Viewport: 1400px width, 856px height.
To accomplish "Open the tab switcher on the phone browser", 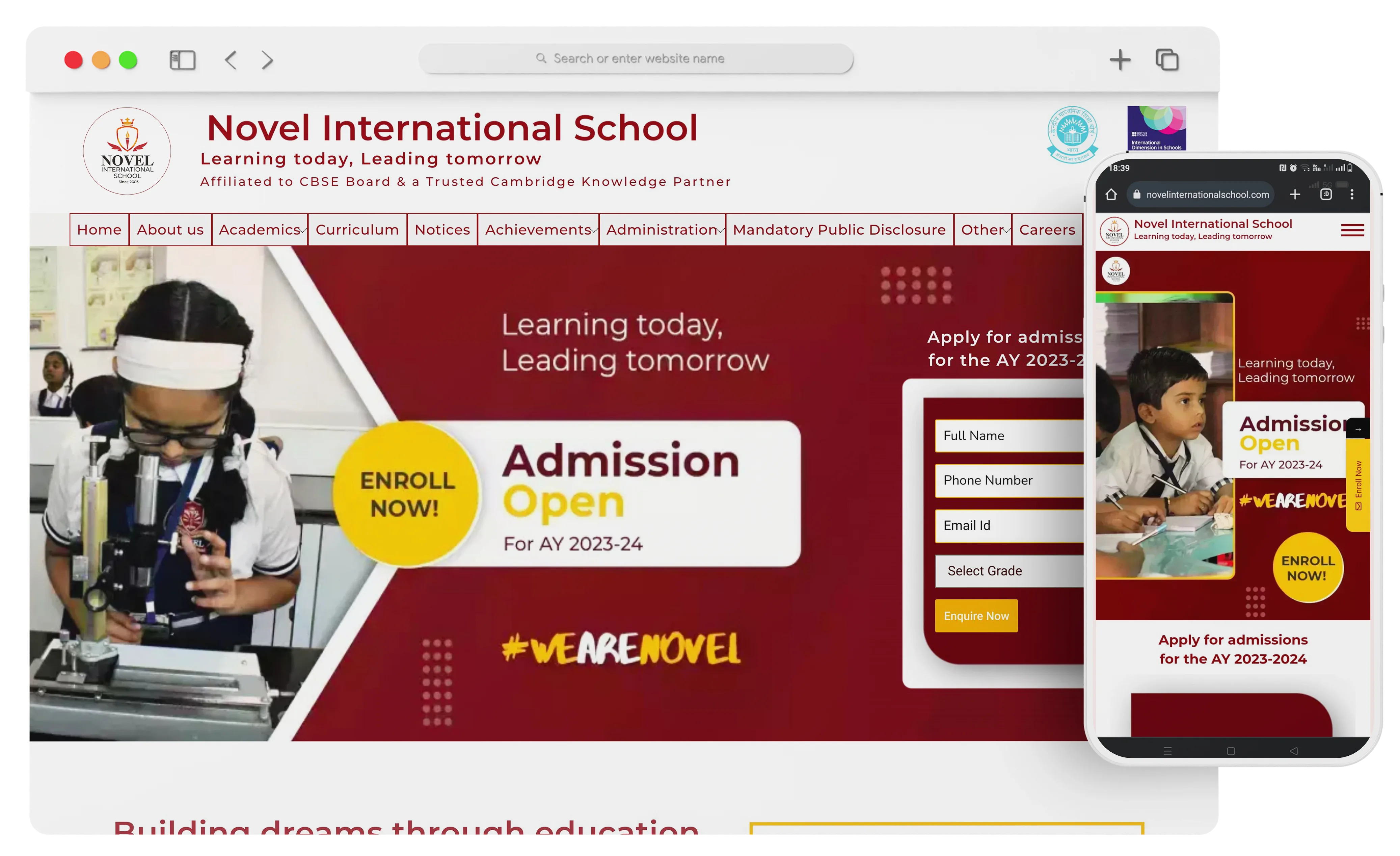I will (1326, 194).
